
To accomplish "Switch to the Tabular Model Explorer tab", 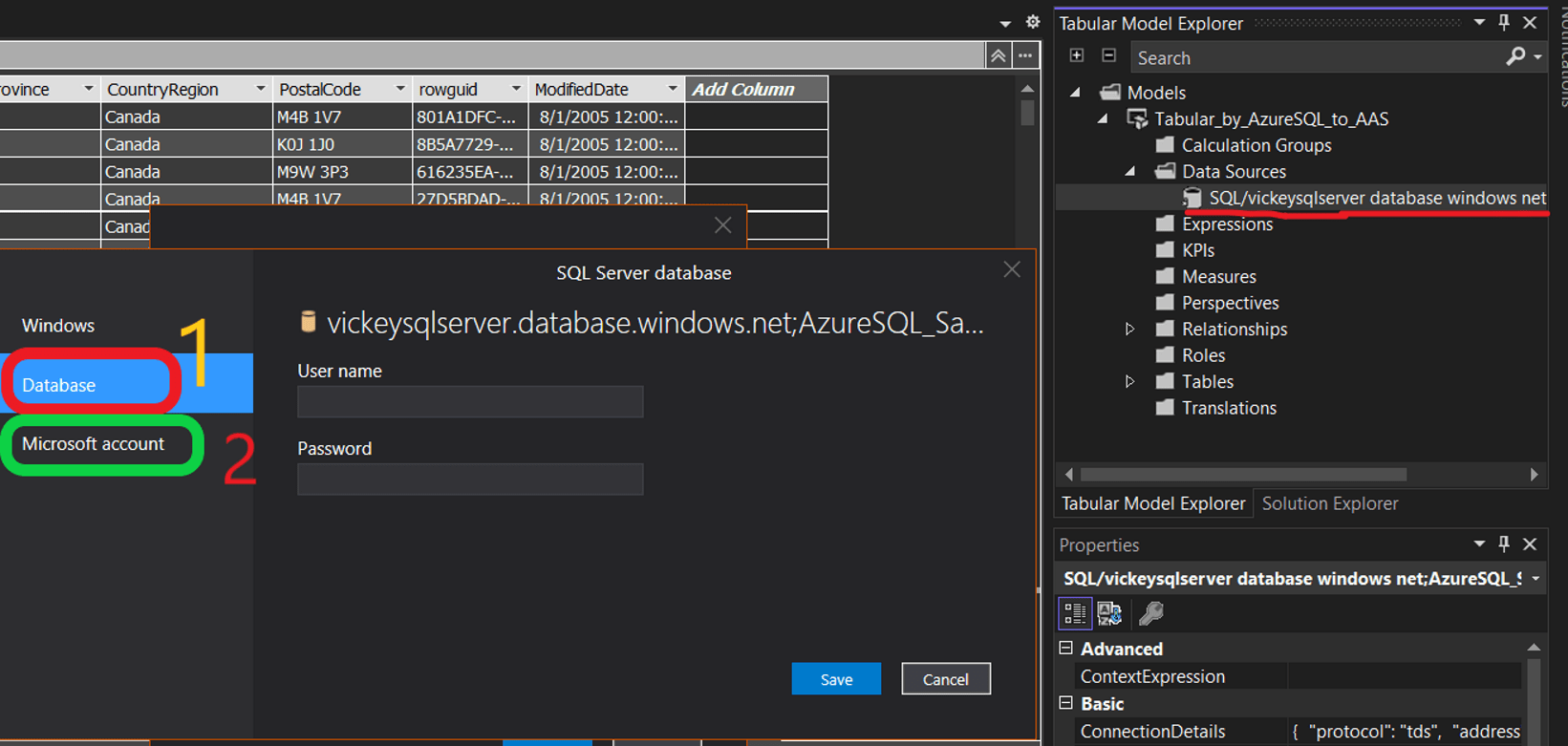I will pos(1153,503).
